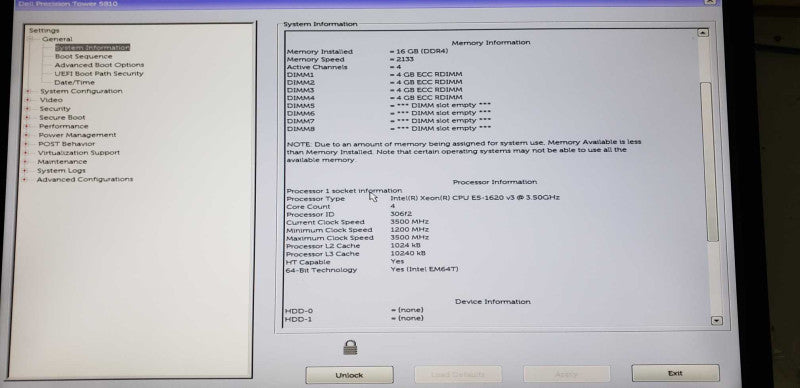800x388 pixels.
Task: Click the scroll down arrow in System Information
Action: pos(716,321)
